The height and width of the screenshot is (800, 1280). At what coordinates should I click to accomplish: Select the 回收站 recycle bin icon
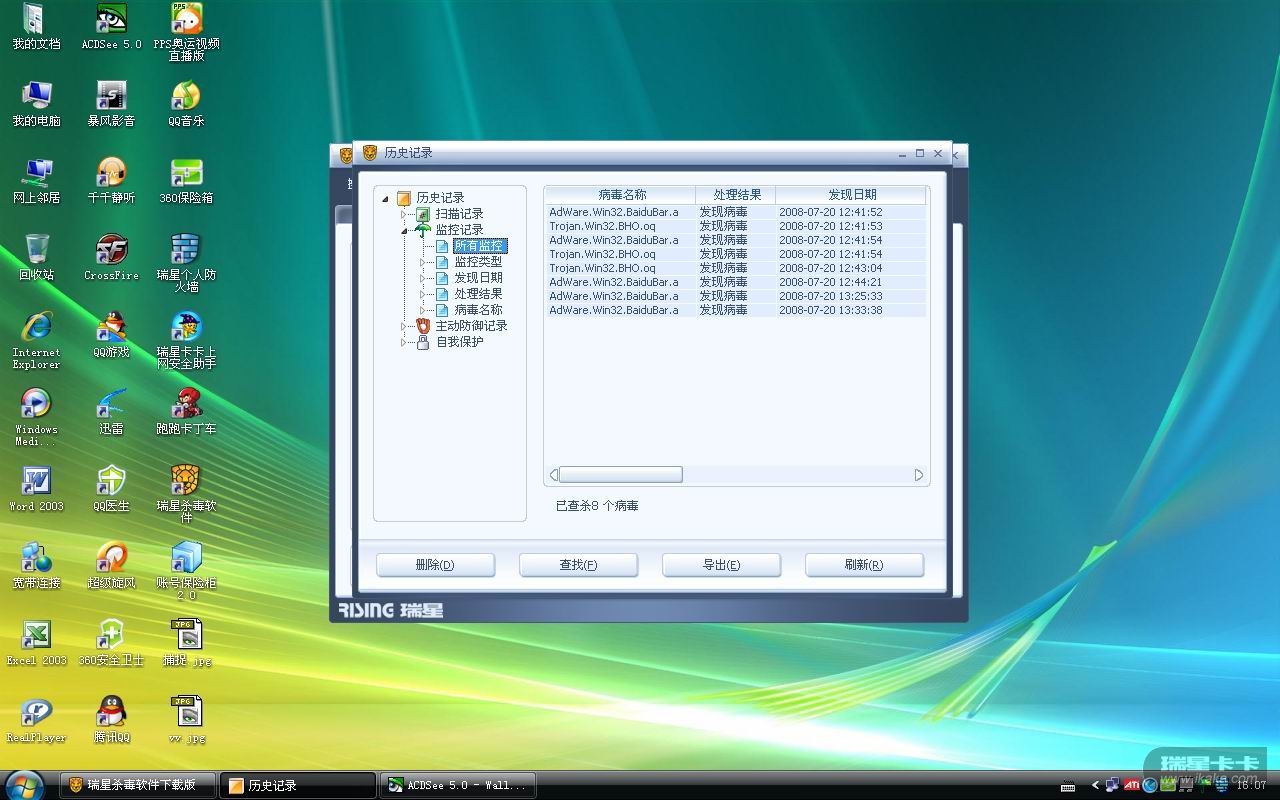pyautogui.click(x=36, y=258)
